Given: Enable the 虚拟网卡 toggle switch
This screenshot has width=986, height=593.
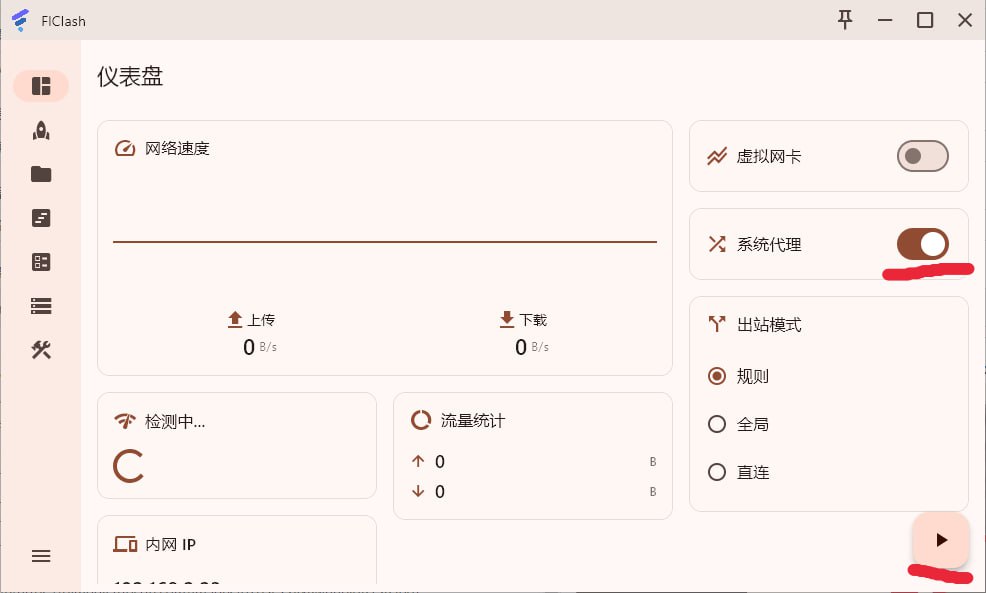Looking at the screenshot, I should coord(922,156).
